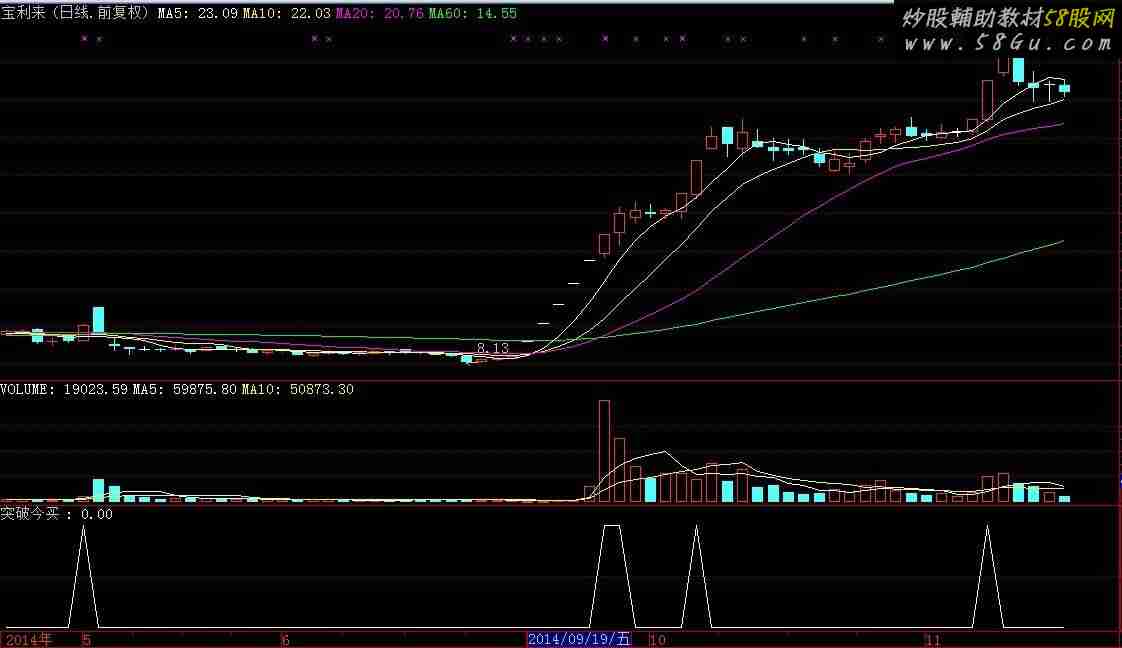Viewport: 1122px width, 648px height.
Task: Jump to month 11 on the date axis
Action: click(932, 639)
